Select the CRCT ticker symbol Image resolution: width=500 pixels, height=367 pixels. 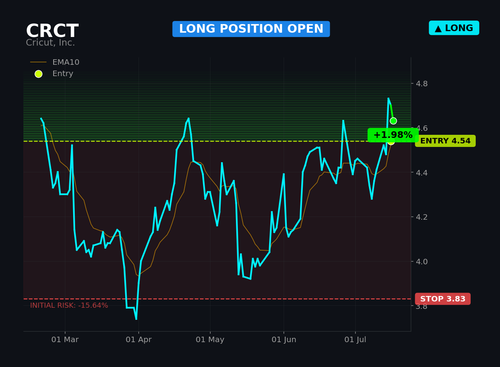click(x=52, y=31)
